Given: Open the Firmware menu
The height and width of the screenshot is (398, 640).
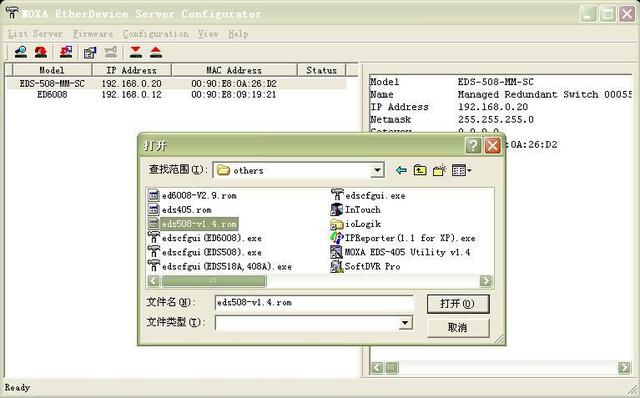Looking at the screenshot, I should (x=93, y=34).
